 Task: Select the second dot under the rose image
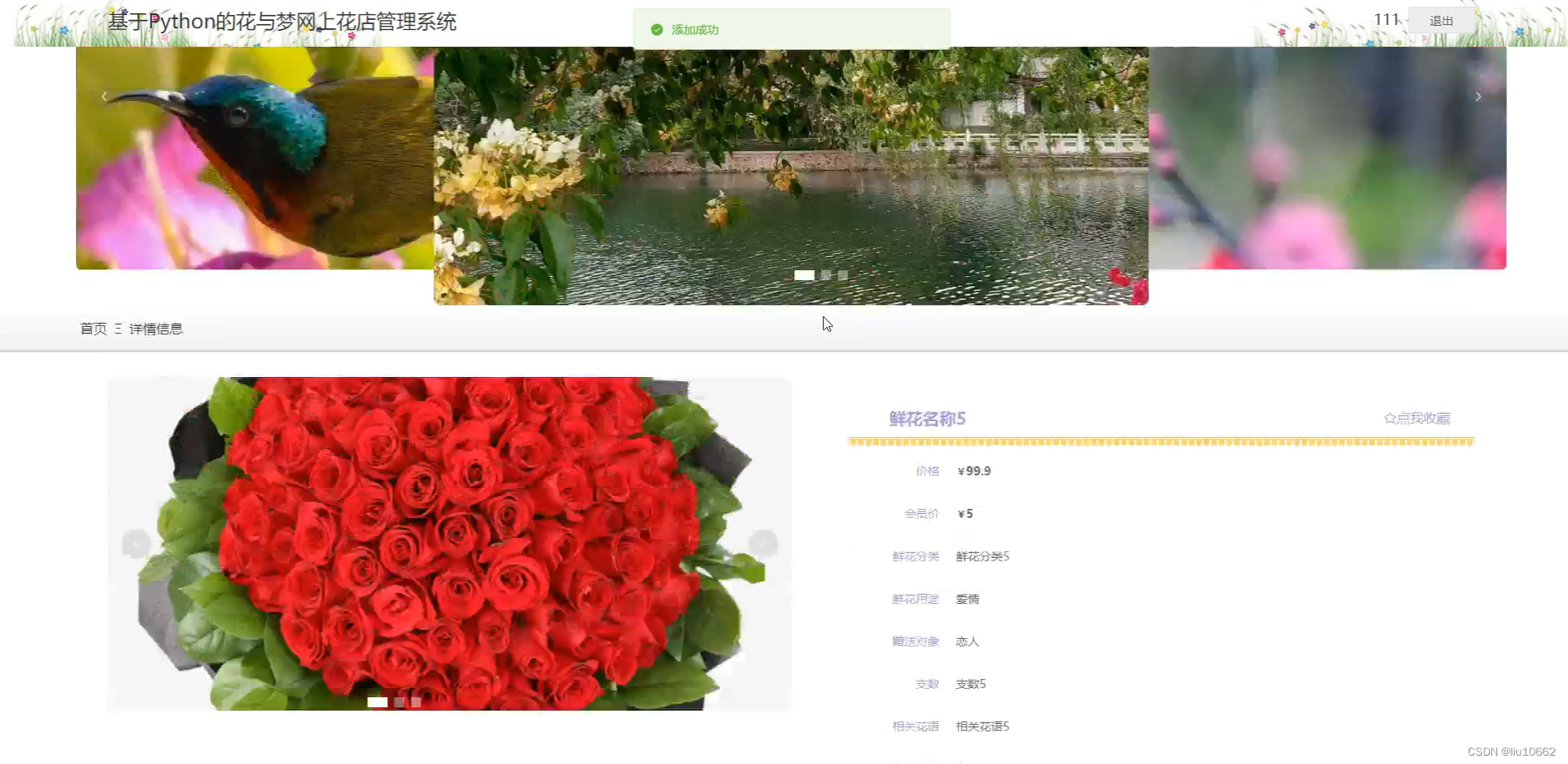398,702
